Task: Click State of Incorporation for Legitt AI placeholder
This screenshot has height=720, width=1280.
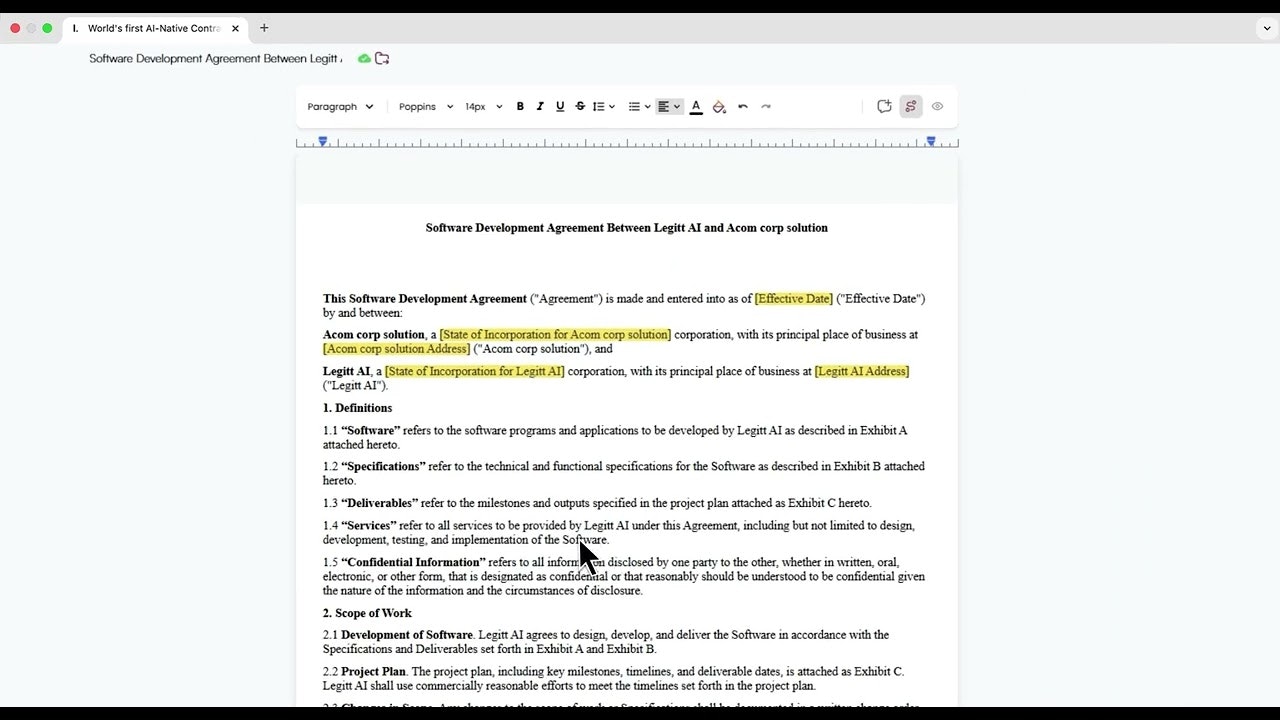Action: click(x=474, y=372)
